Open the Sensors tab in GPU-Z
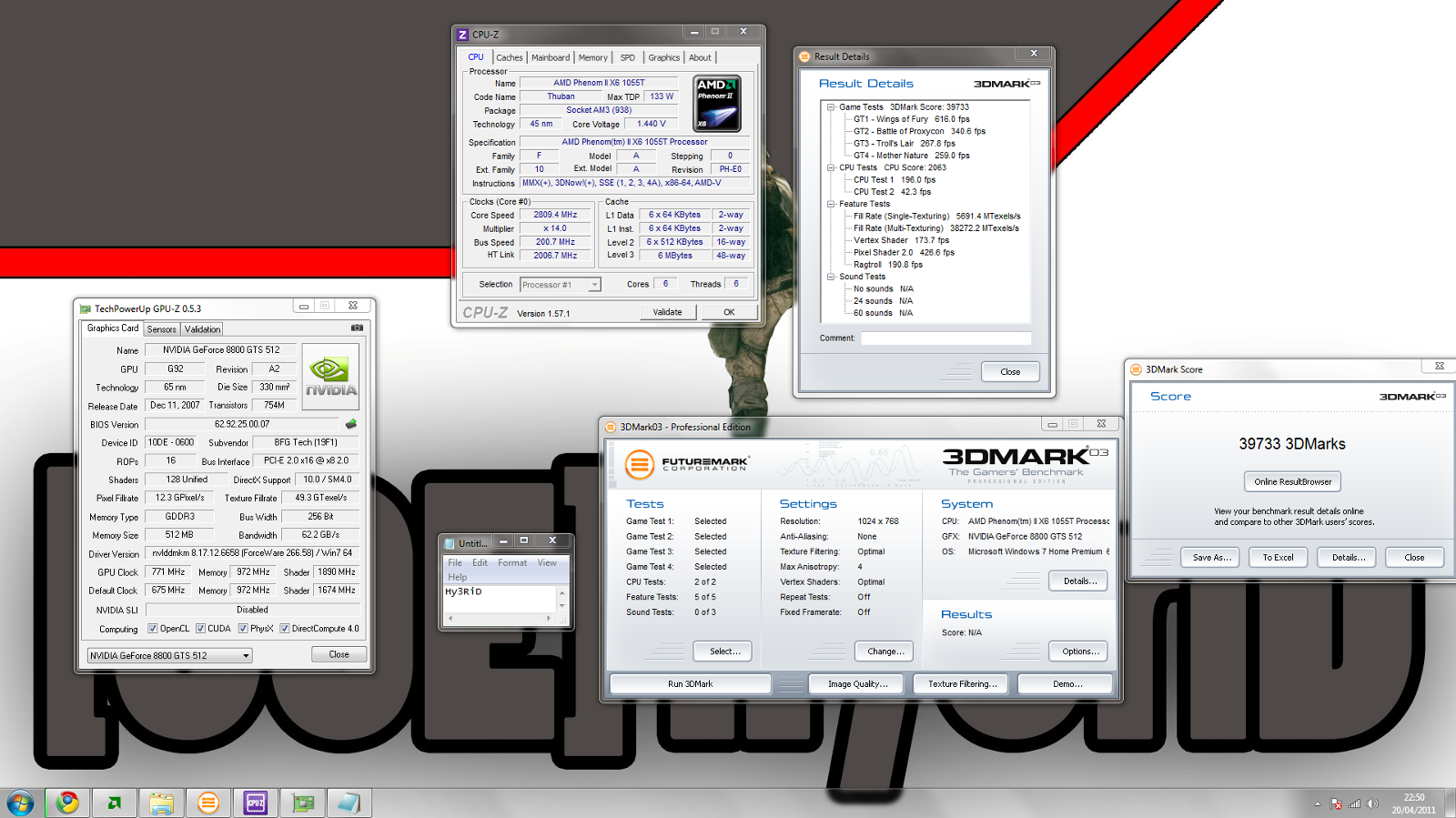The height and width of the screenshot is (818, 1456). click(162, 329)
